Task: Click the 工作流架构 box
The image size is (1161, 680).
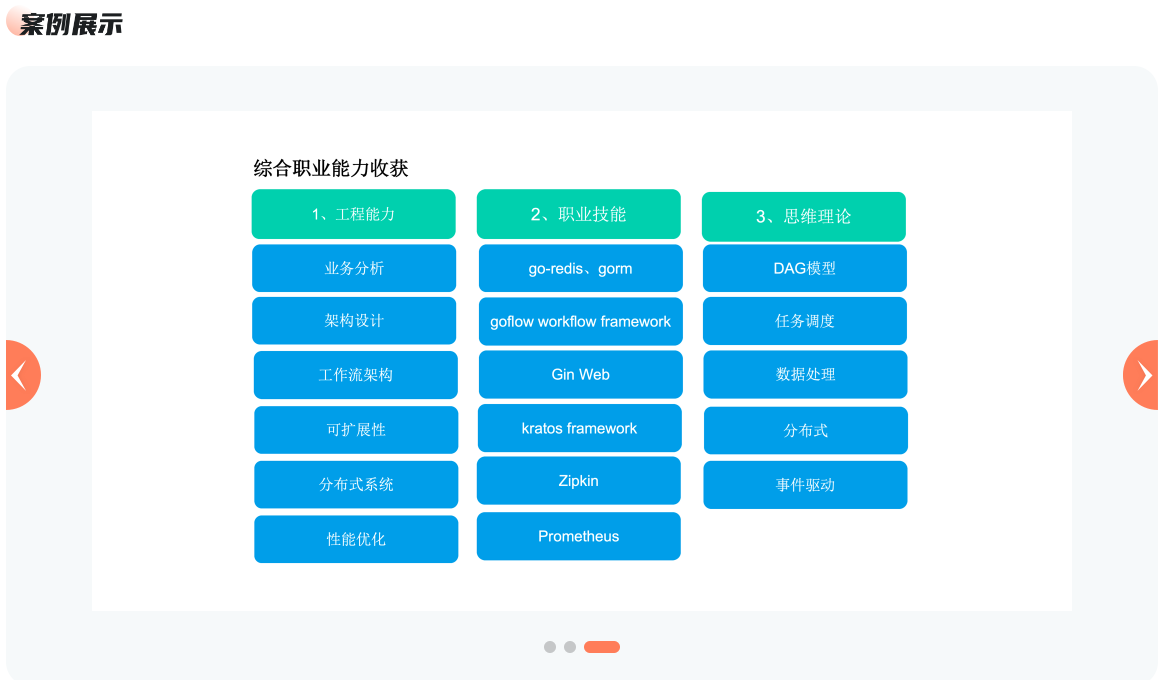Action: click(355, 375)
